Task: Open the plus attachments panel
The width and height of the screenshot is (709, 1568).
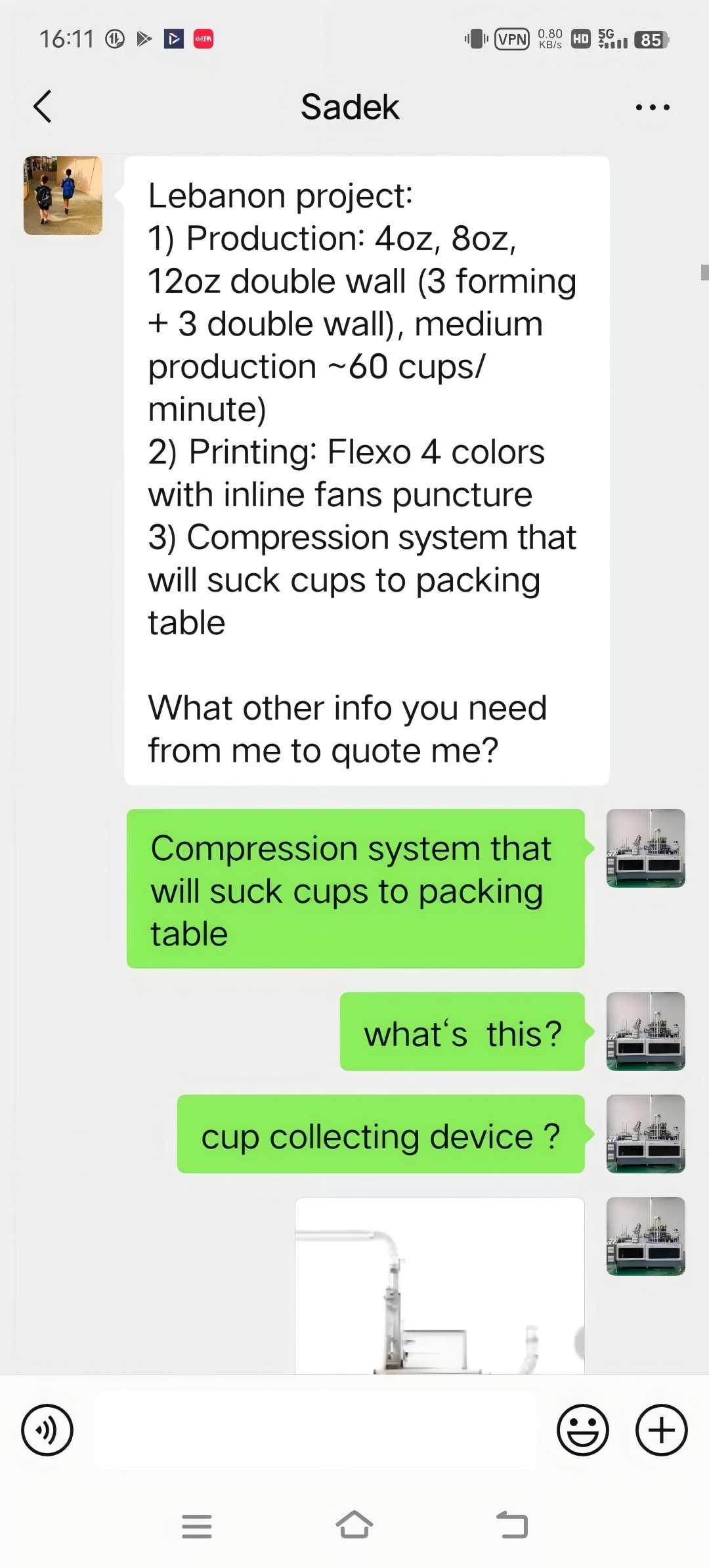Action: tap(662, 1429)
